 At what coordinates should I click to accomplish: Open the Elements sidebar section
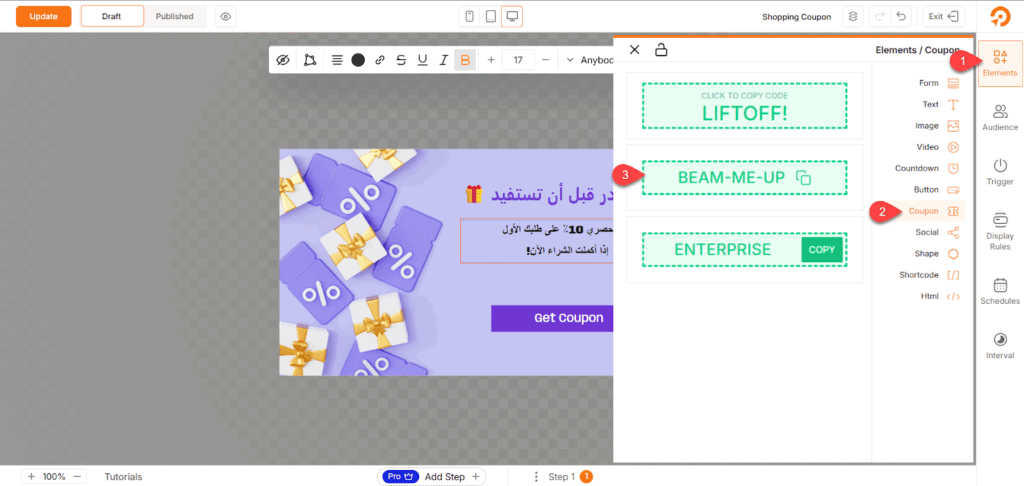[1000, 63]
